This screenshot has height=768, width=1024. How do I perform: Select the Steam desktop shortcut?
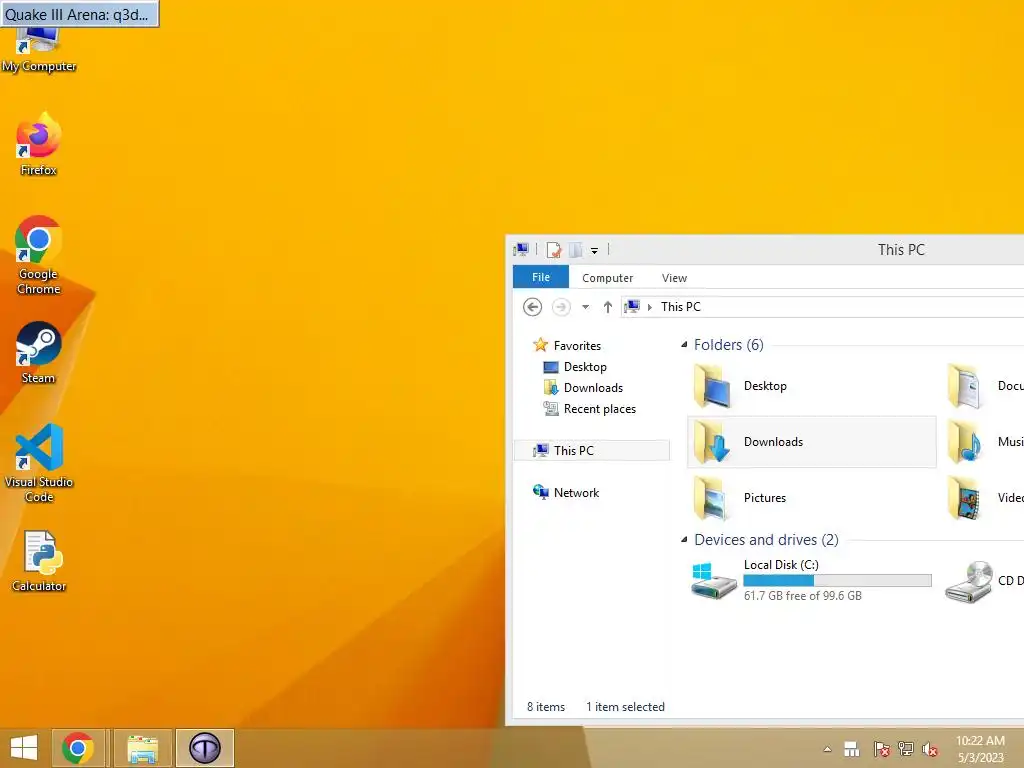[x=39, y=352]
